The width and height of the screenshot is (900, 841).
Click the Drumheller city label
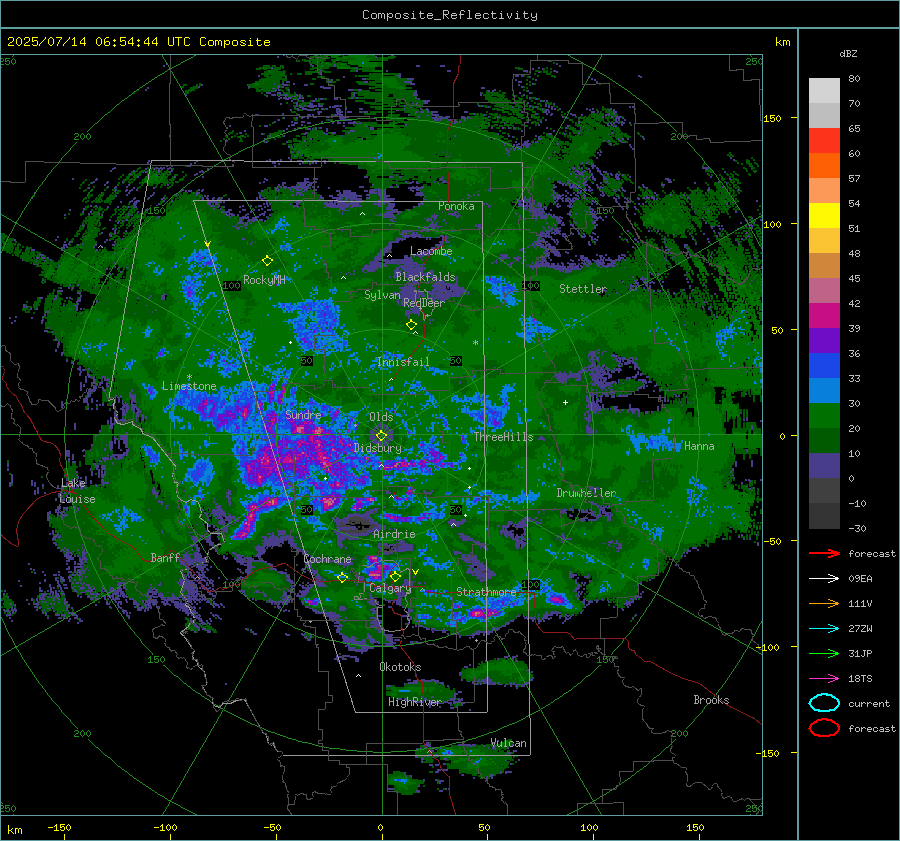(x=586, y=493)
